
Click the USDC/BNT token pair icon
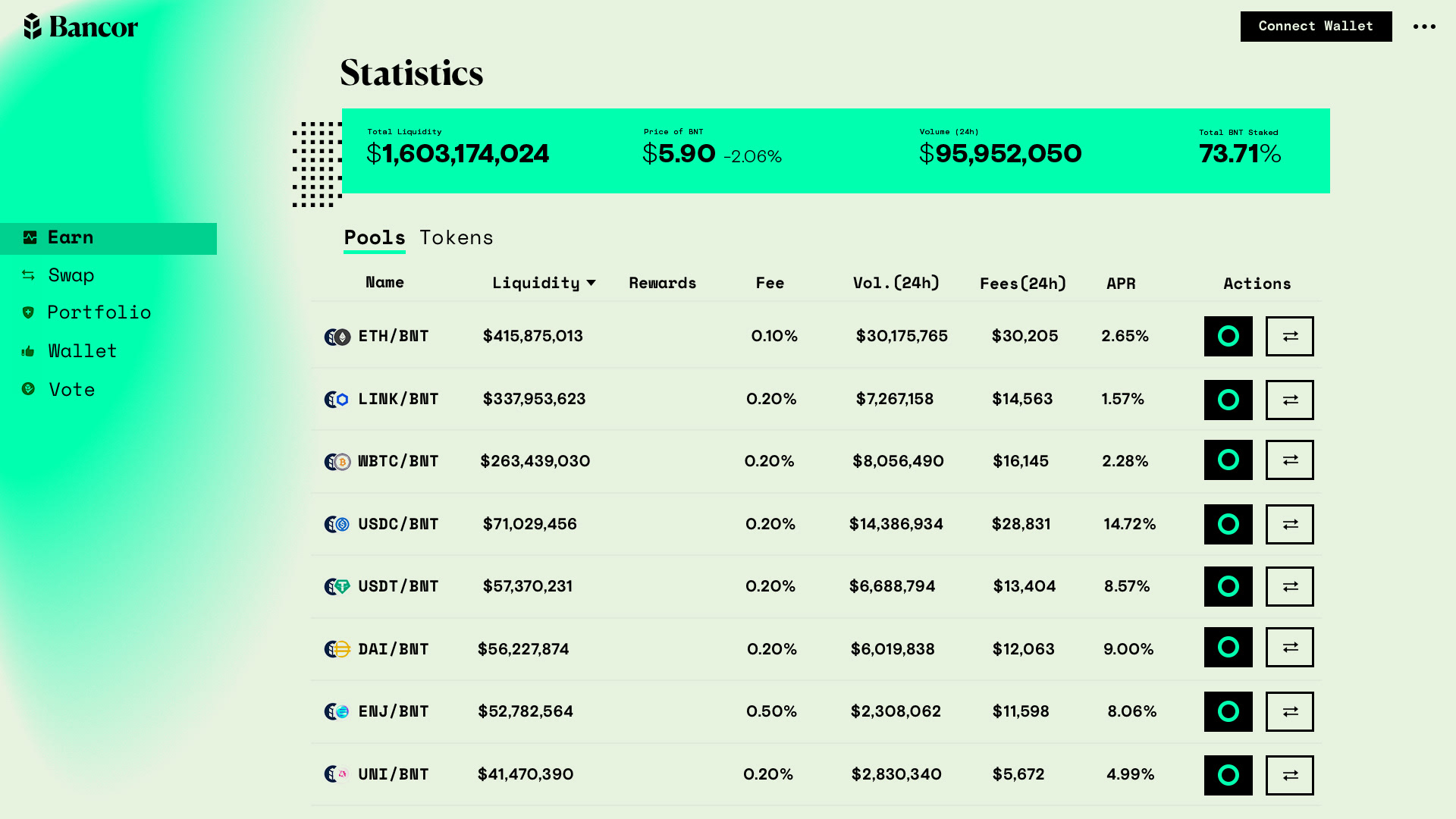(337, 524)
